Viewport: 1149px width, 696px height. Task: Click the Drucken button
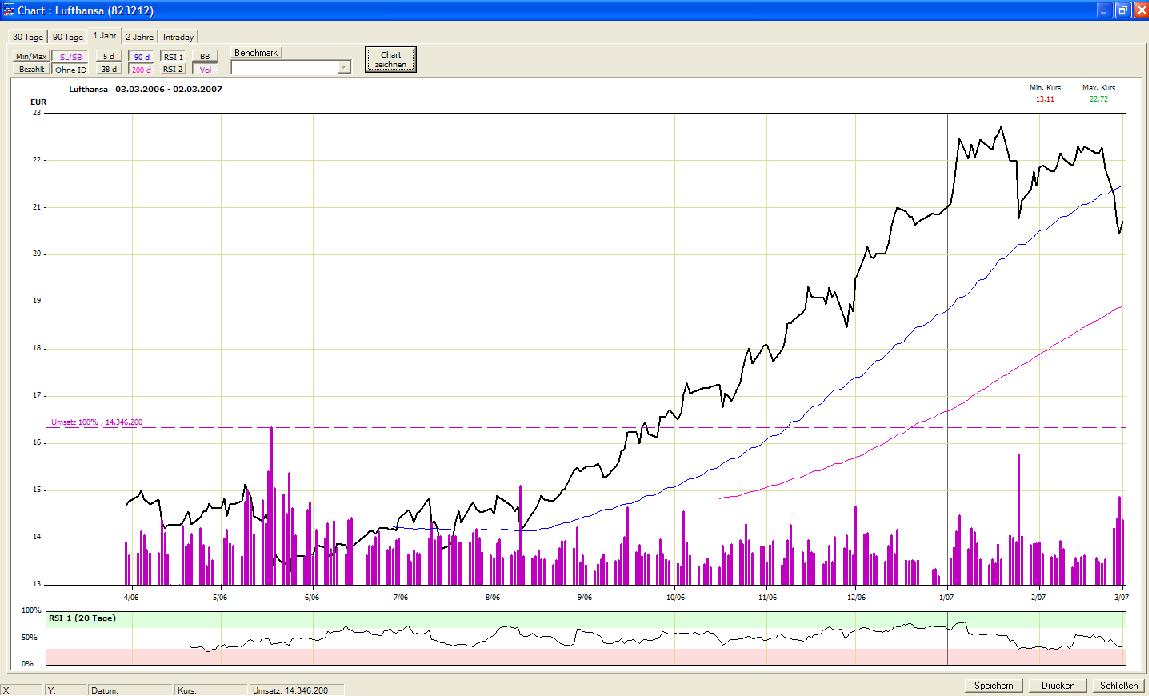[x=1057, y=686]
